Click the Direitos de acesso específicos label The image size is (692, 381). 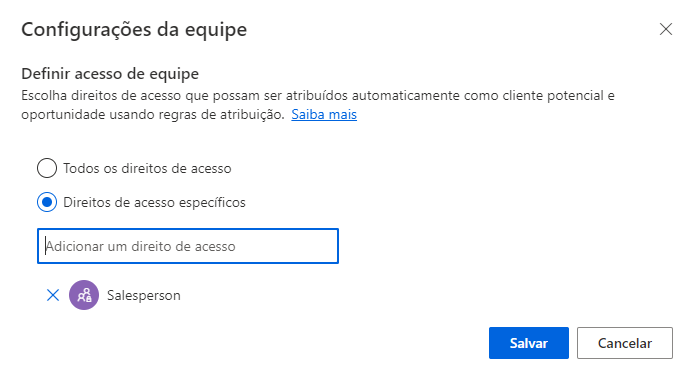pos(154,202)
